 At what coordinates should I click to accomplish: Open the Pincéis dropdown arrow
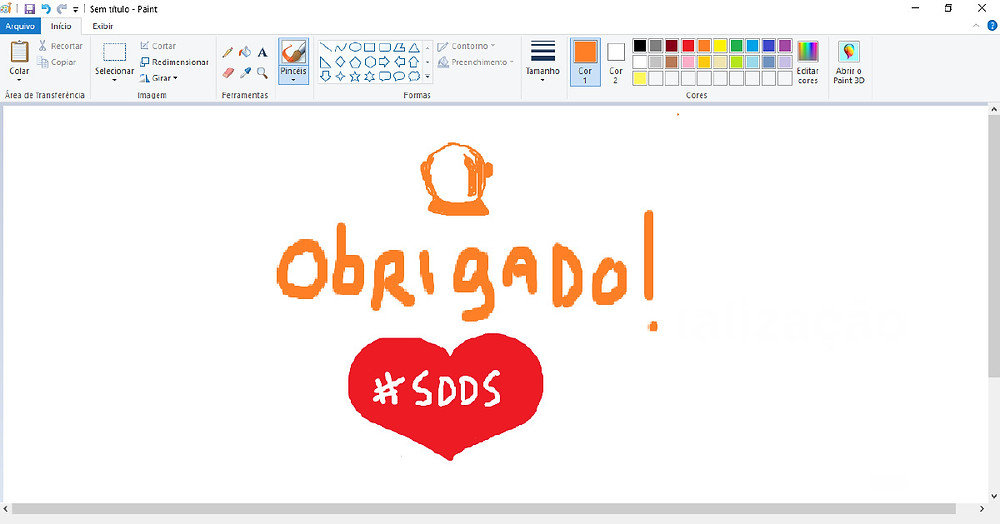(x=293, y=80)
